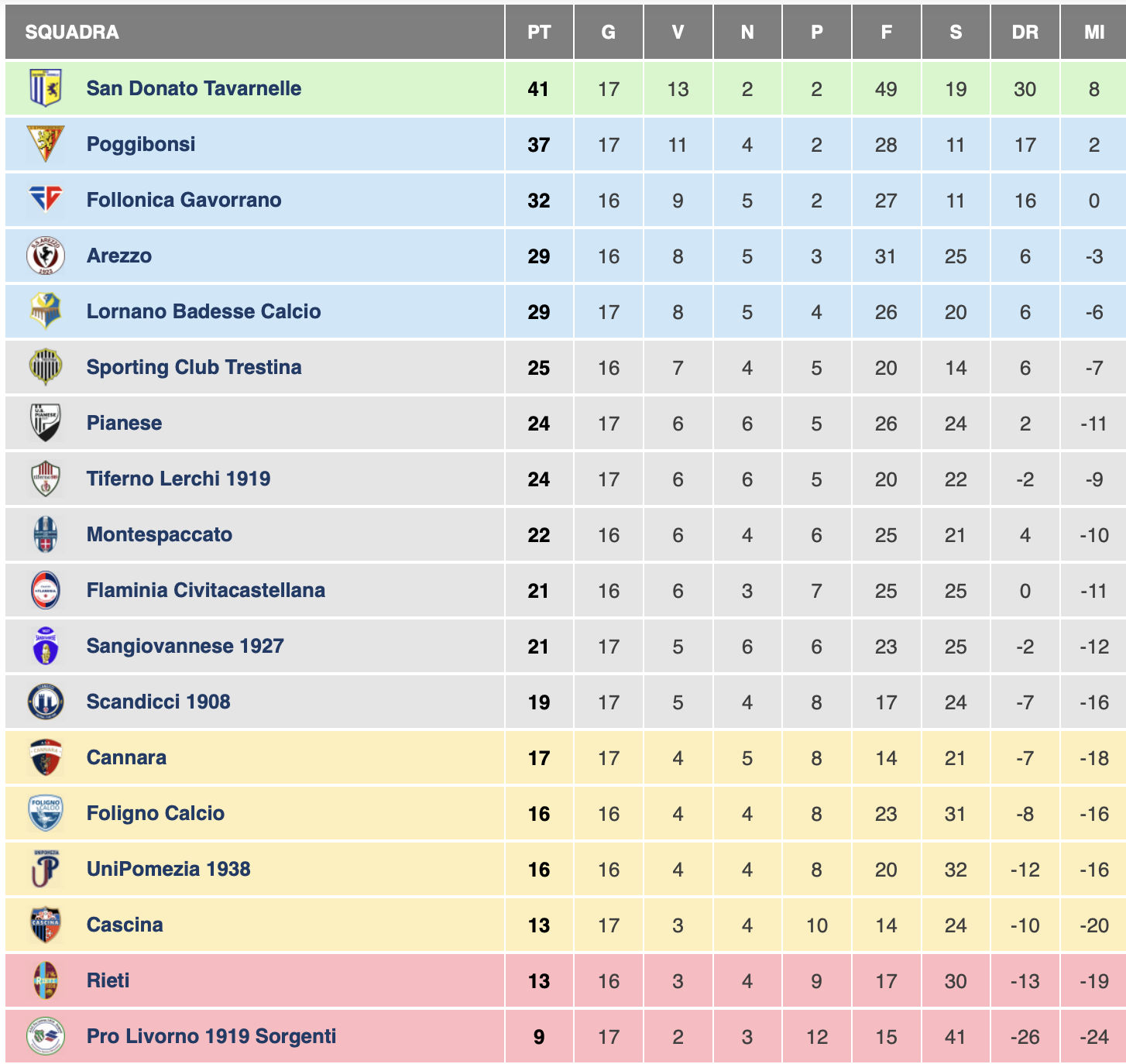Screen dimensions: 1126x1064
Task: Click the Arezzo club crest
Action: click(46, 256)
